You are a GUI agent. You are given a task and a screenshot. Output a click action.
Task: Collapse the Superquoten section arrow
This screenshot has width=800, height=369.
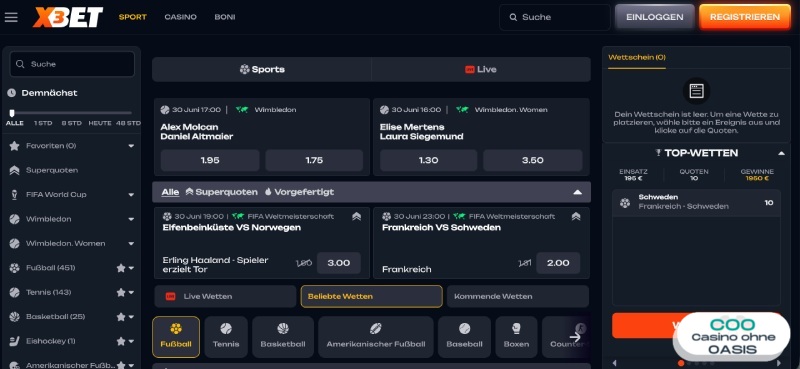point(577,192)
